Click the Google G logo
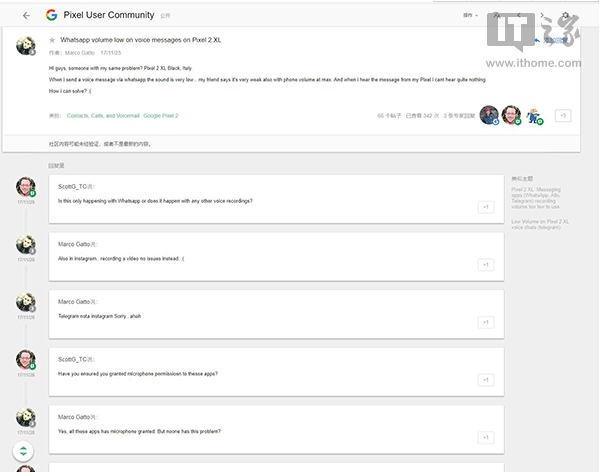 [52, 15]
